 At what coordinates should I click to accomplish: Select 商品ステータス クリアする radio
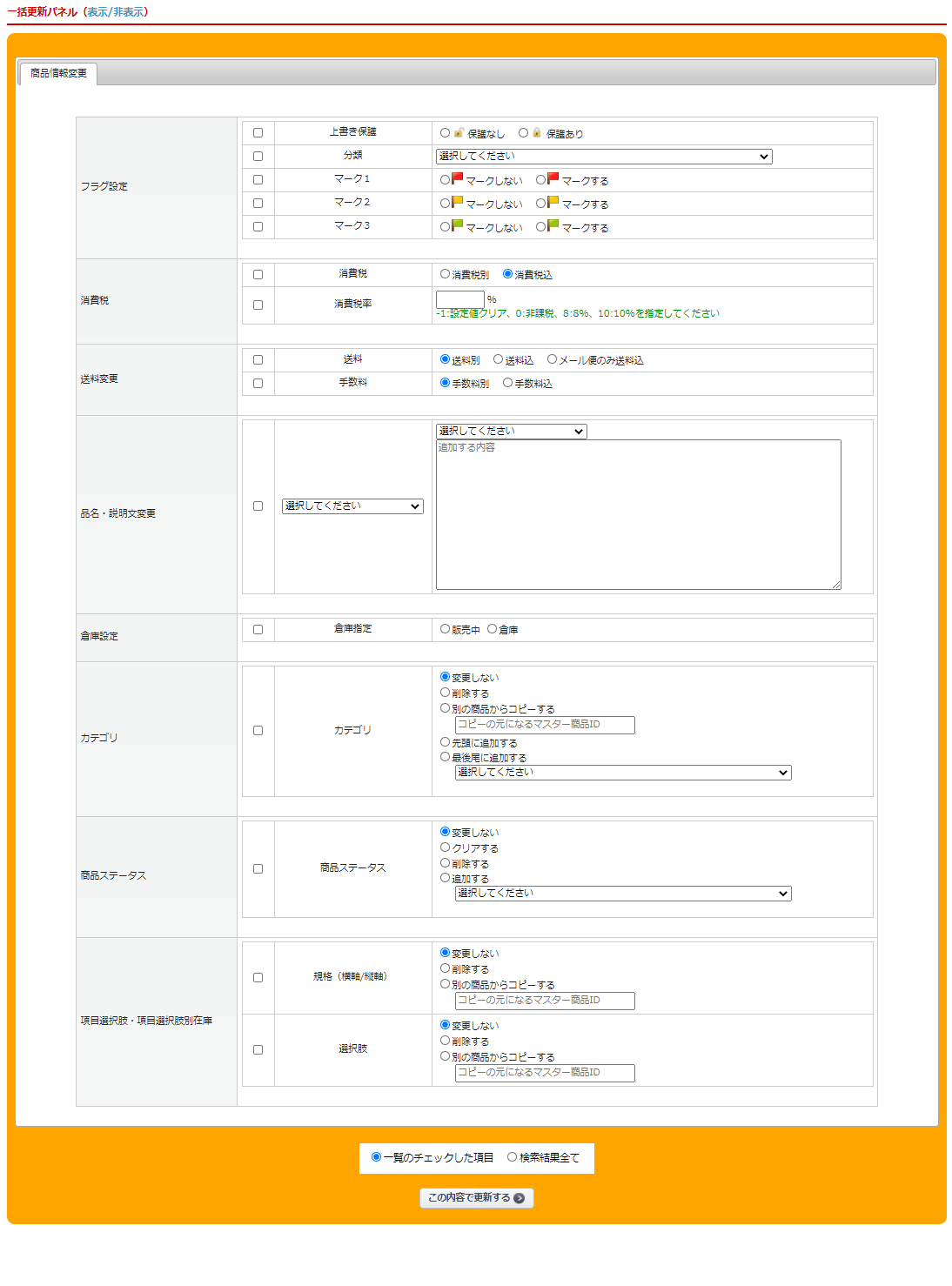[445, 847]
